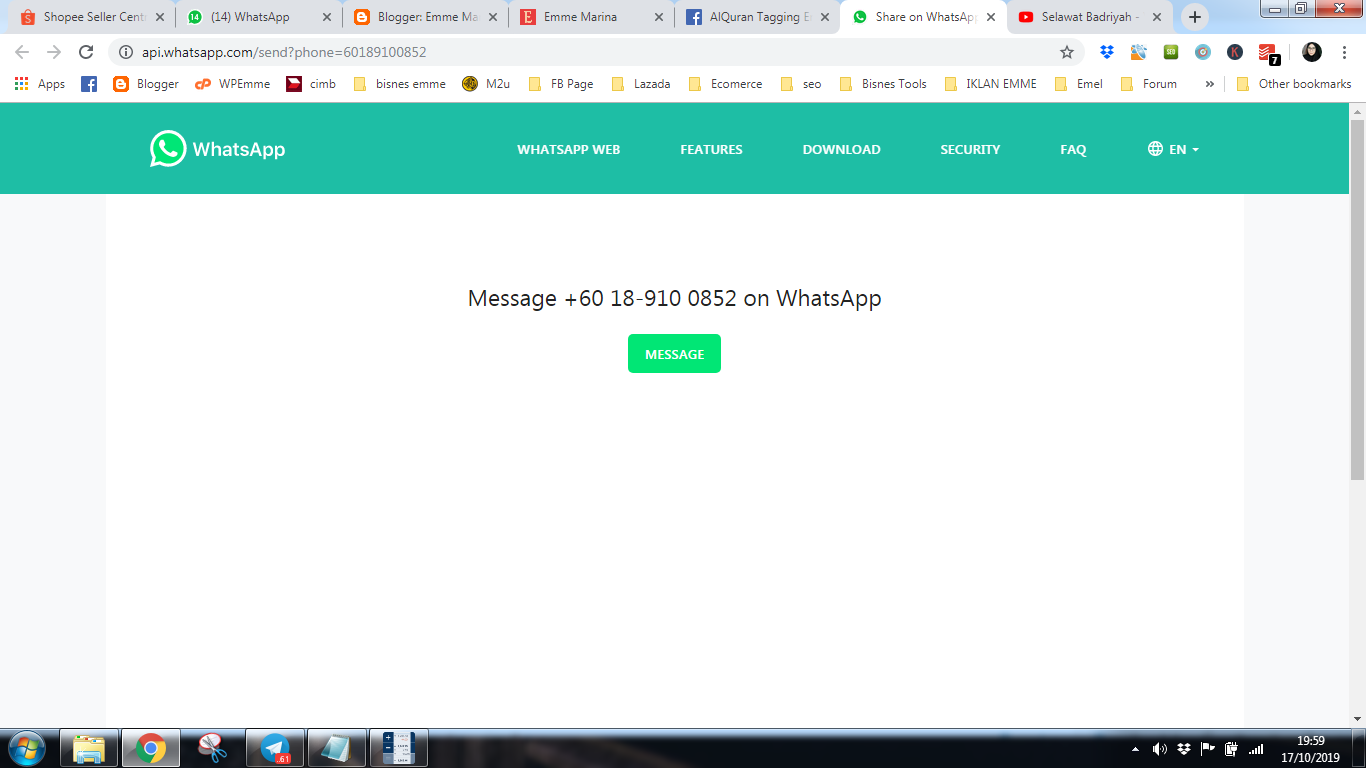This screenshot has height=768, width=1366.
Task: Click the browser forward arrow
Action: click(x=54, y=52)
